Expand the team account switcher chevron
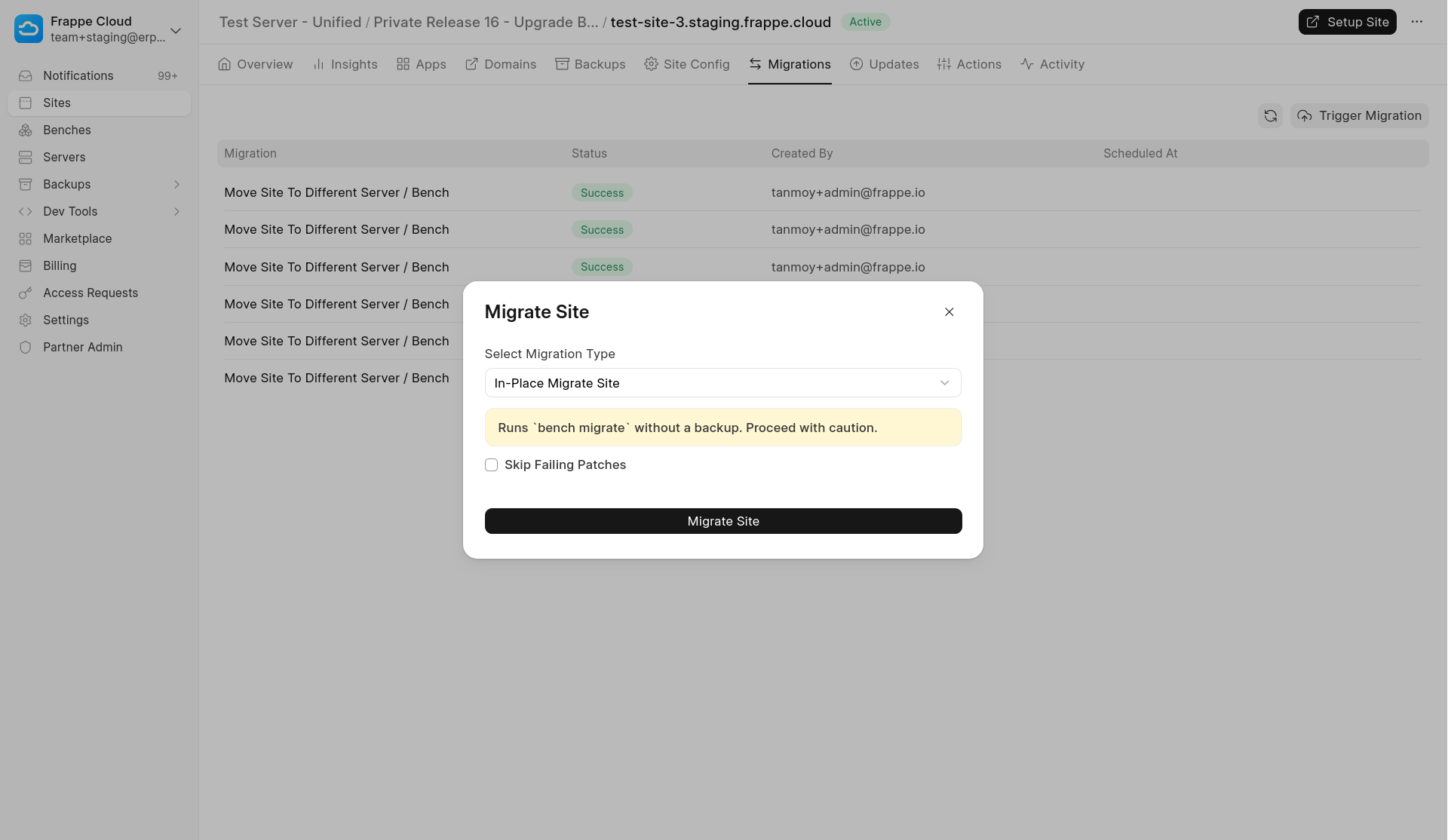 (x=176, y=30)
